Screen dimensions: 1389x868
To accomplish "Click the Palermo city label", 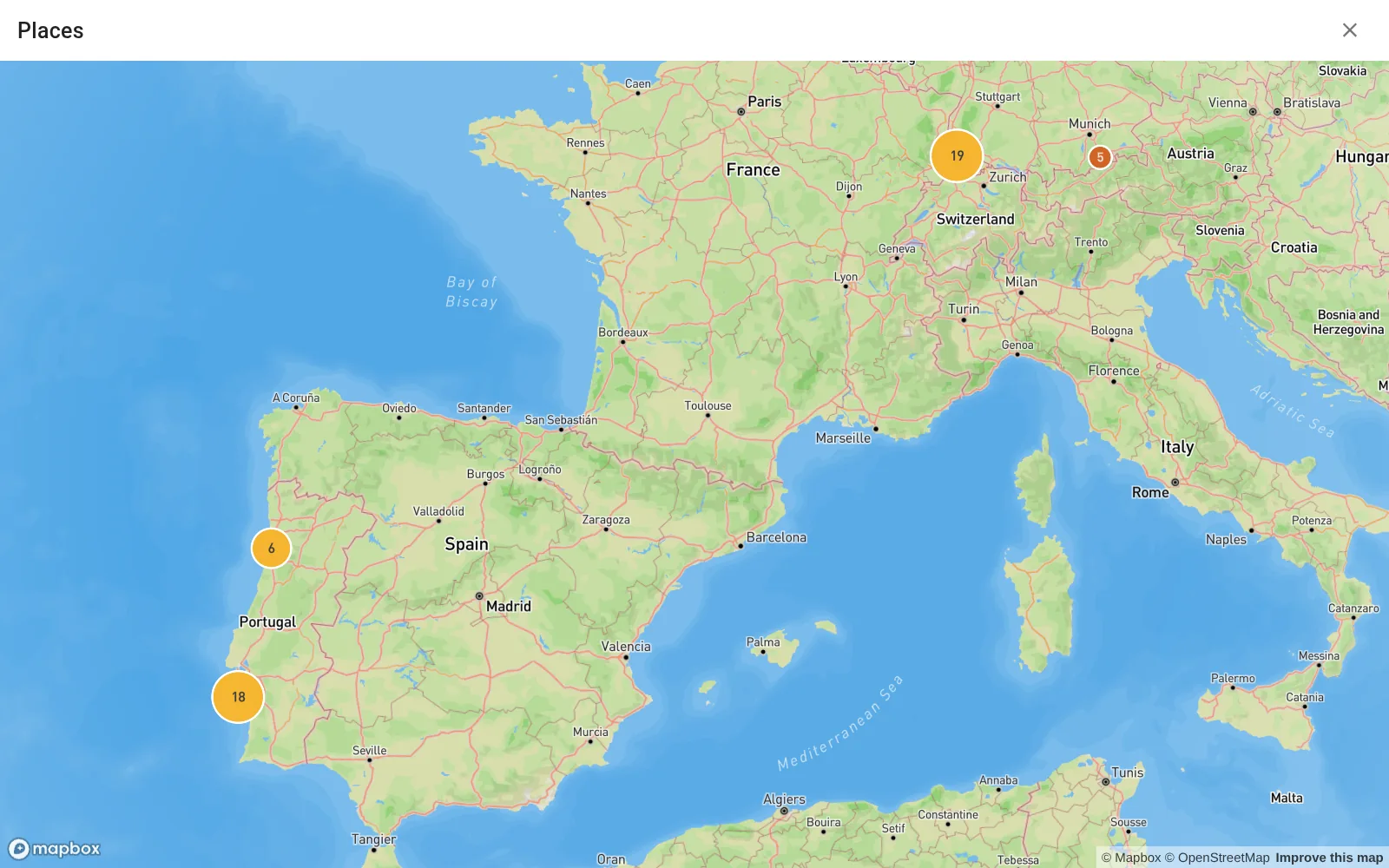I will [x=1233, y=679].
